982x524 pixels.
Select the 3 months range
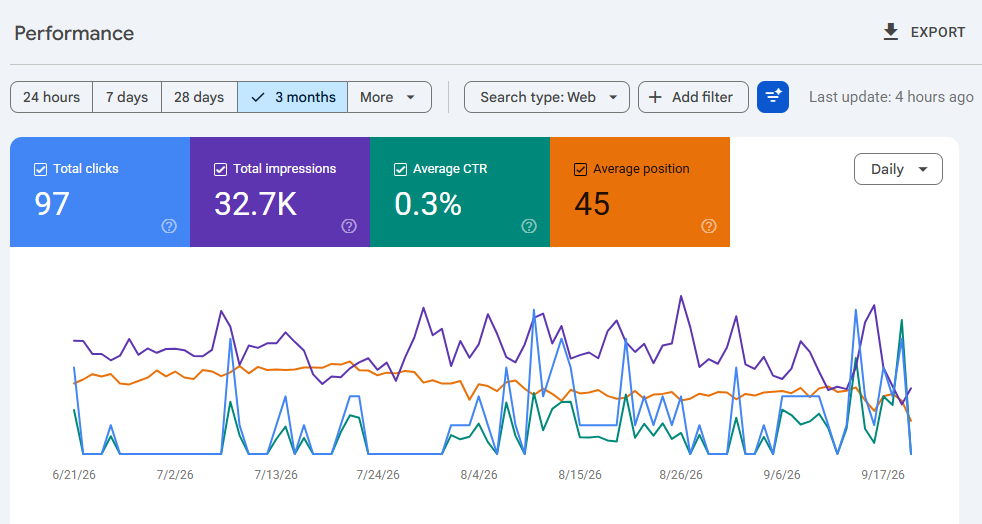tap(292, 97)
